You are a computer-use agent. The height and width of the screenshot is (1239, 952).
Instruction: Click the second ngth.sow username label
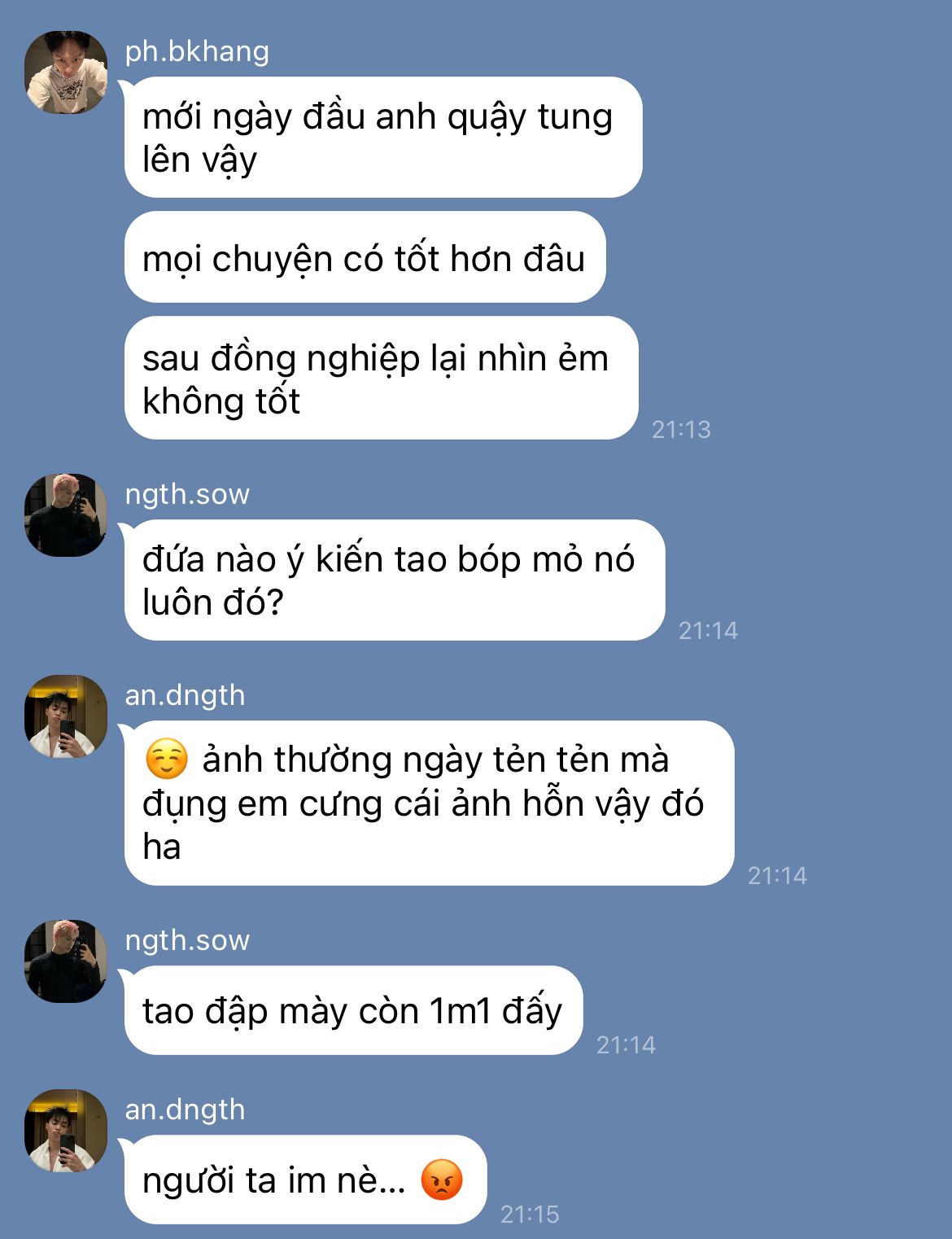[187, 940]
